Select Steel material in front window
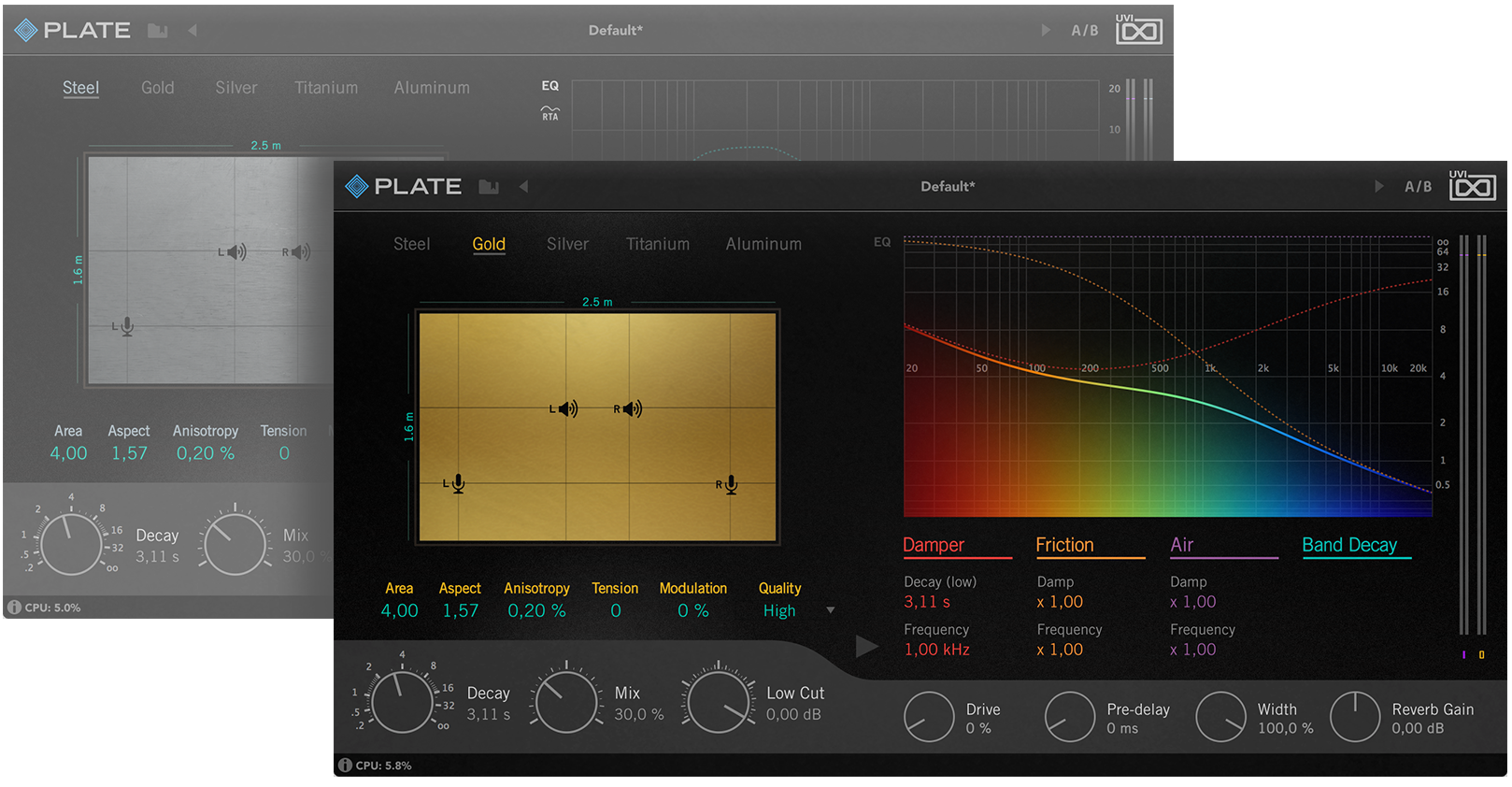 [412, 244]
